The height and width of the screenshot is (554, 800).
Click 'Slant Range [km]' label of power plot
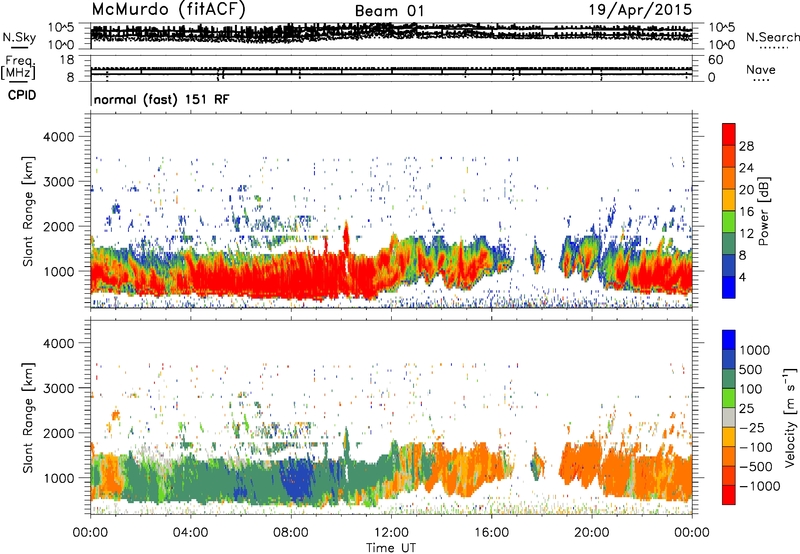(28, 211)
